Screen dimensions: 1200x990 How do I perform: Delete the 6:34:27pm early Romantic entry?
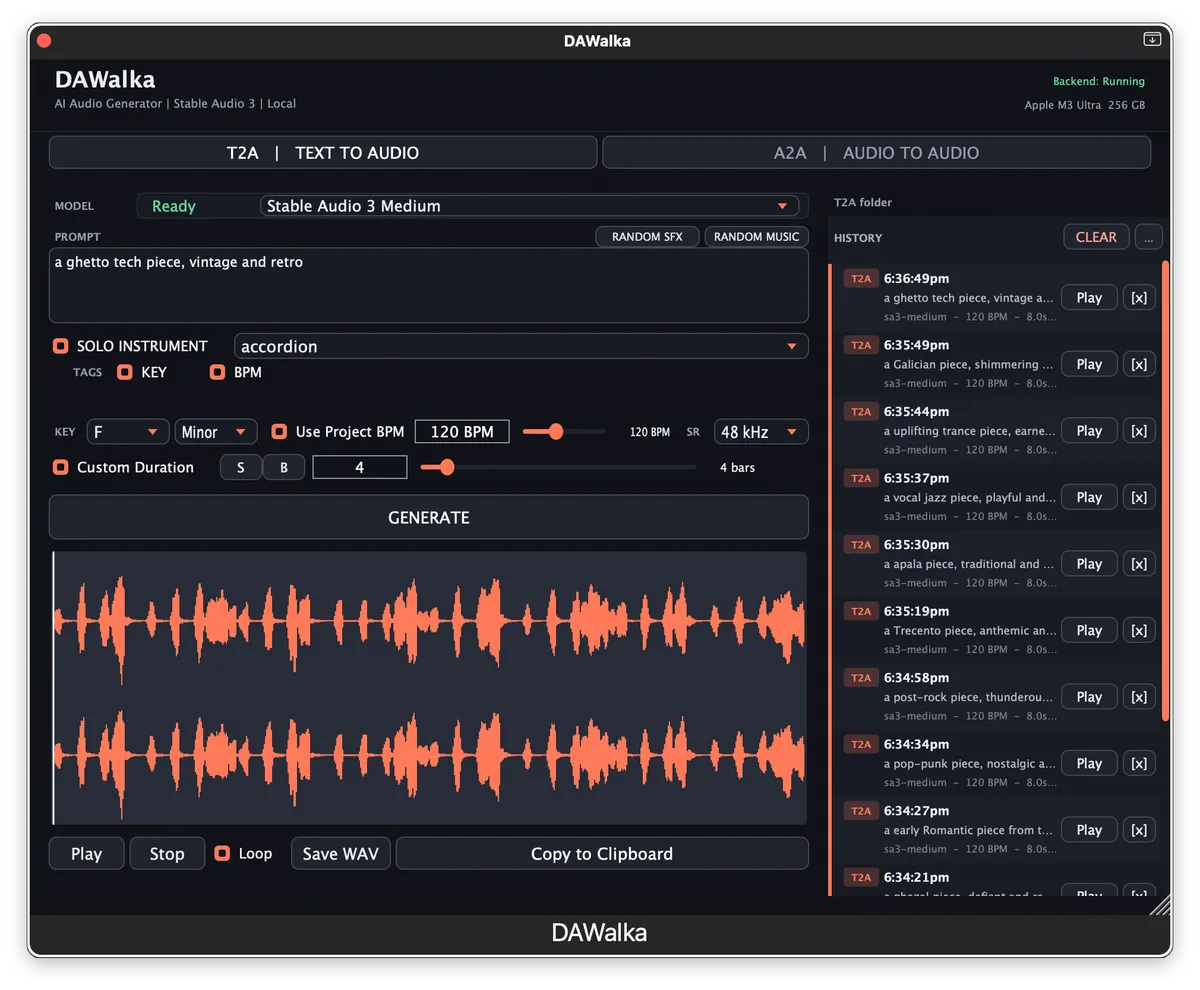[x=1139, y=830]
